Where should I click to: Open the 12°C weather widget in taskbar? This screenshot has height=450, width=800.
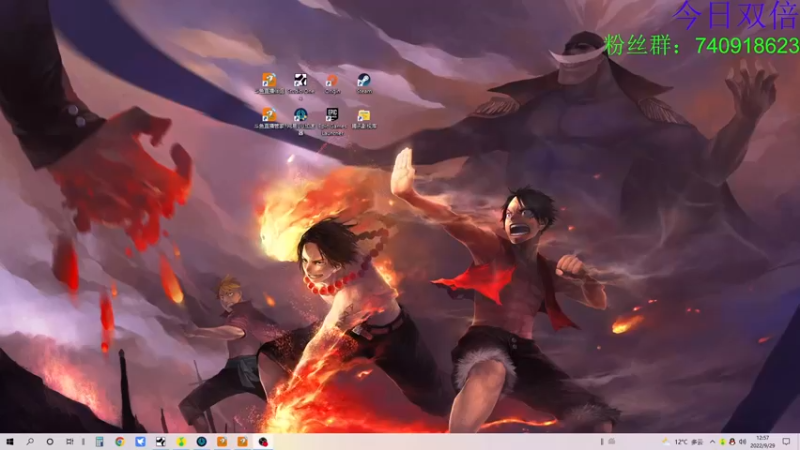(683, 442)
